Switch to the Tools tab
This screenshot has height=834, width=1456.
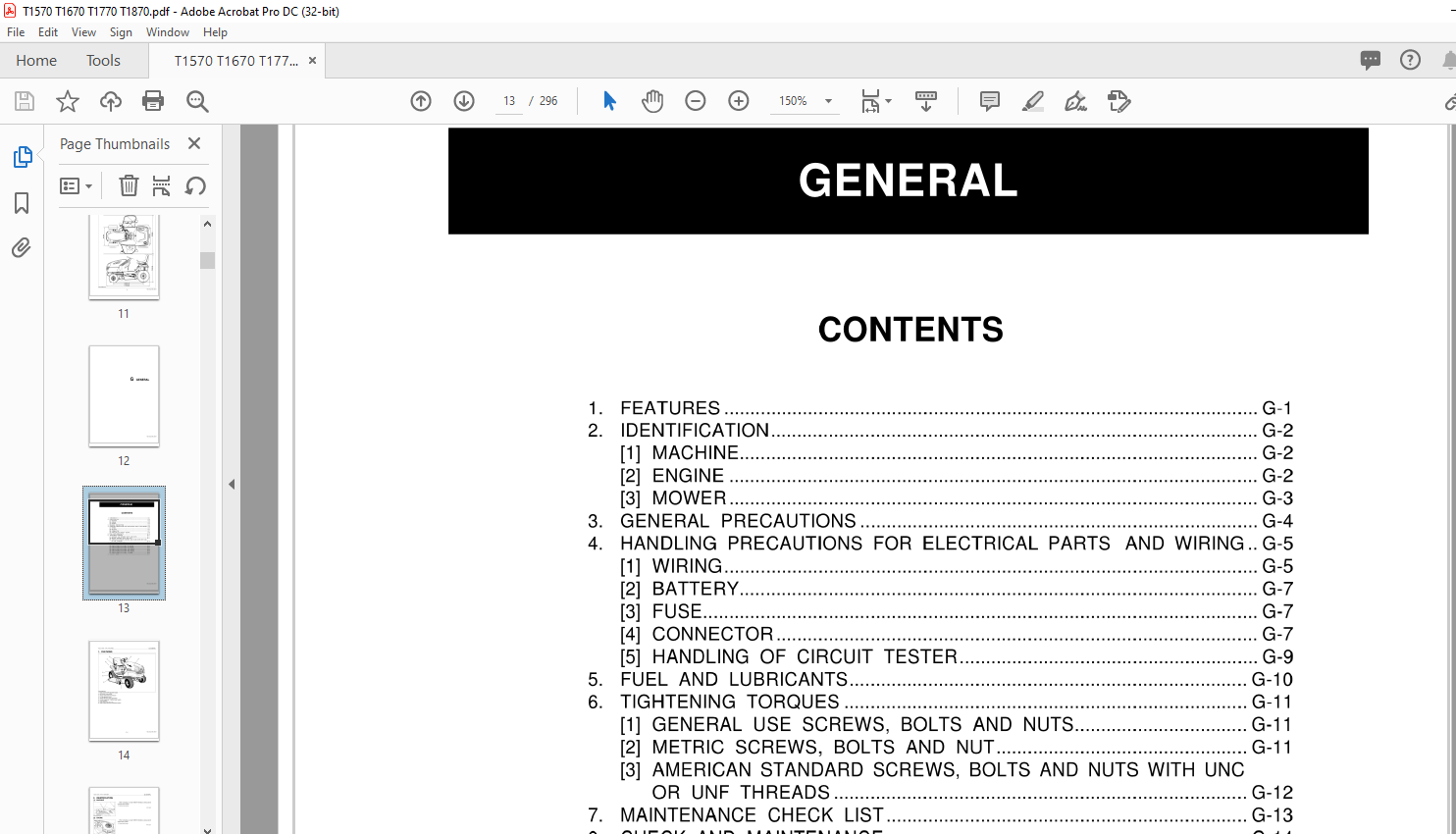point(103,61)
